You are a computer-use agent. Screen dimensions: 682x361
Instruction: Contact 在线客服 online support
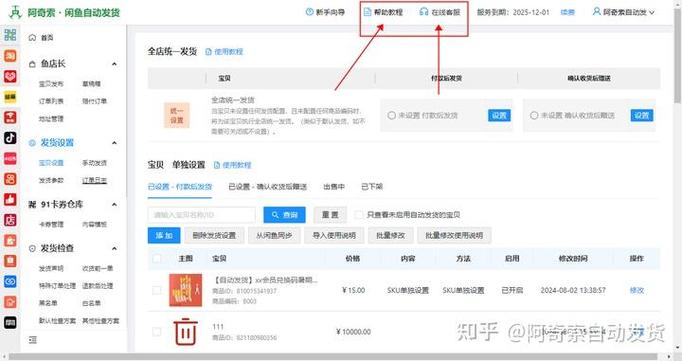tap(440, 12)
